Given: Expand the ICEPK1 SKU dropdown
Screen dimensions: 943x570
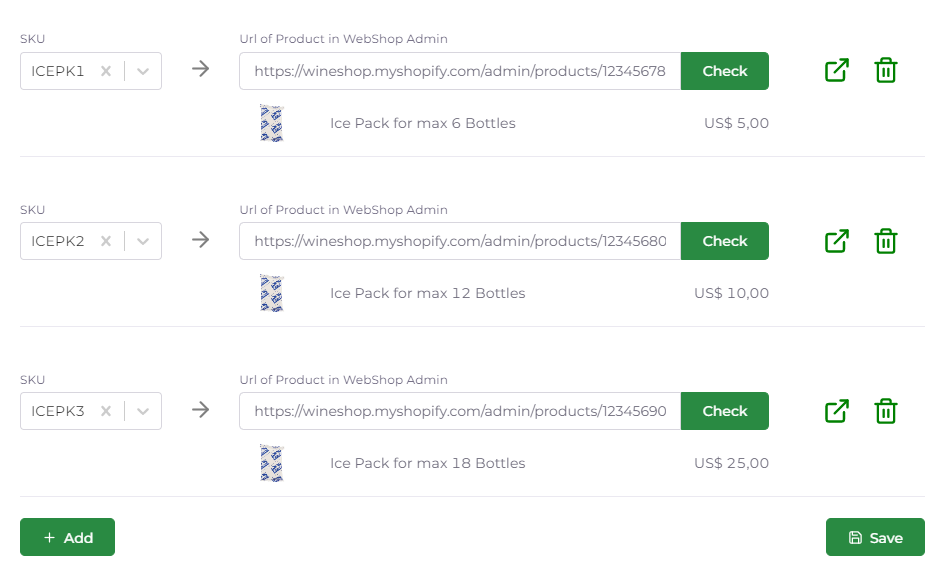Looking at the screenshot, I should pyautogui.click(x=143, y=71).
